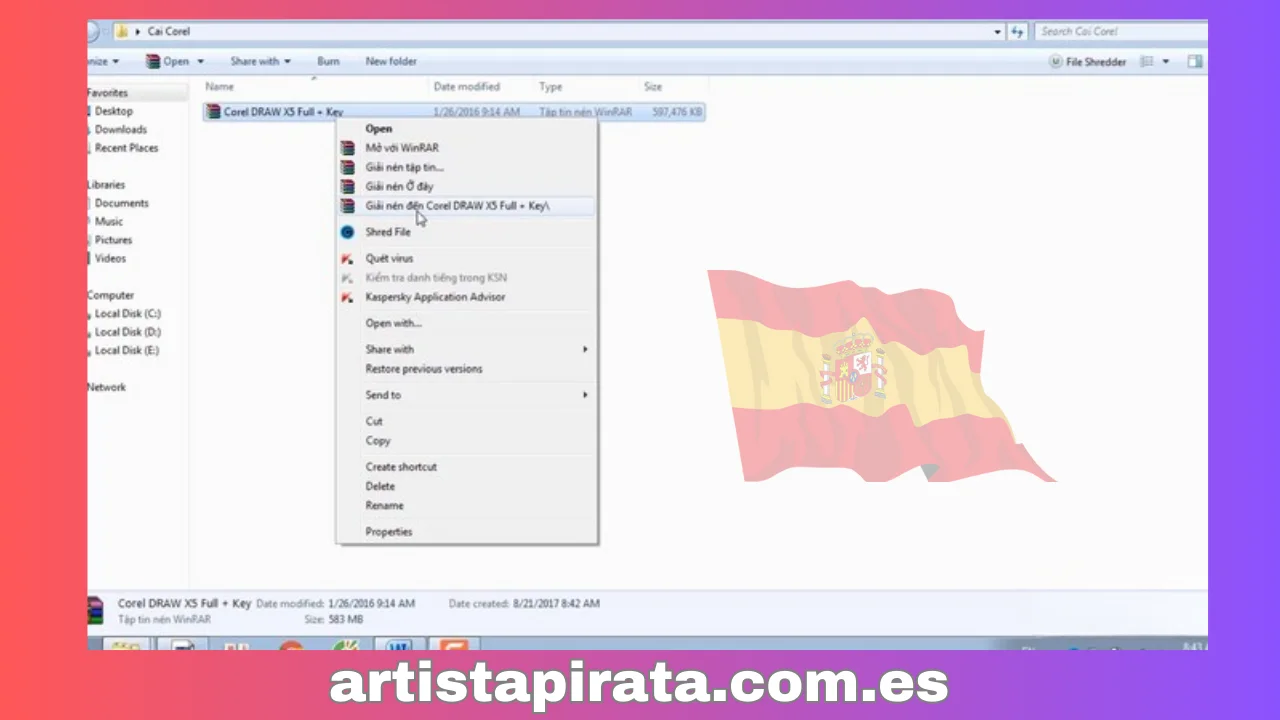The width and height of the screenshot is (1280, 720).
Task: Open Music library in sidebar
Action: pos(109,222)
